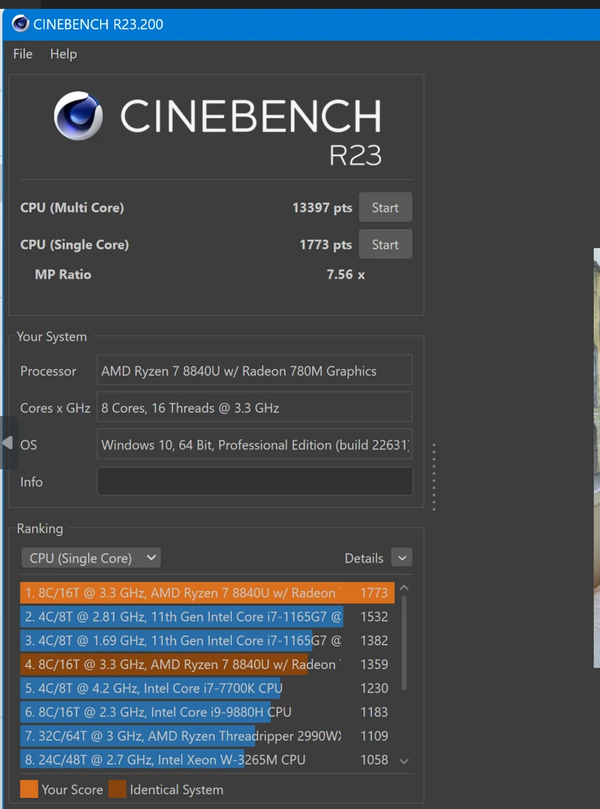Click the ranking list vertical scrollbar thumb
Image resolution: width=600 pixels, height=809 pixels.
(404, 643)
